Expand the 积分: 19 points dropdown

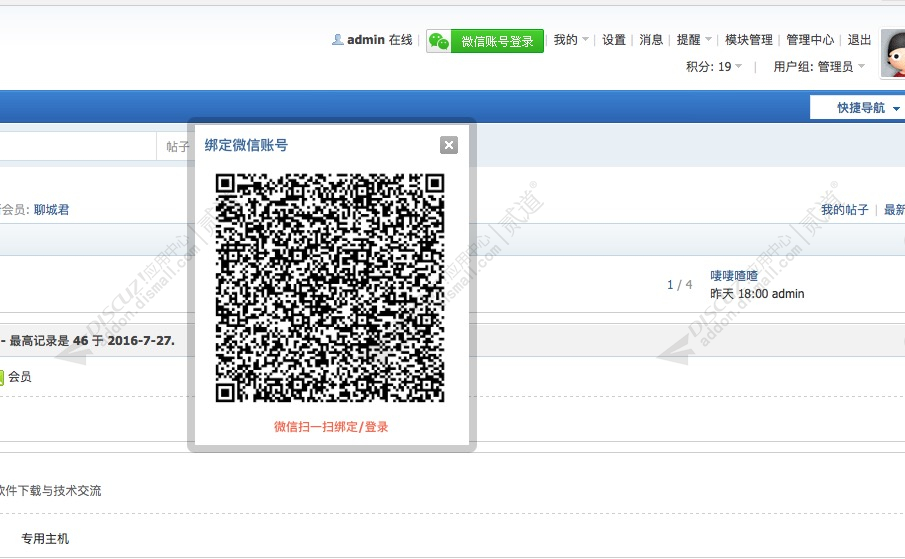click(714, 67)
